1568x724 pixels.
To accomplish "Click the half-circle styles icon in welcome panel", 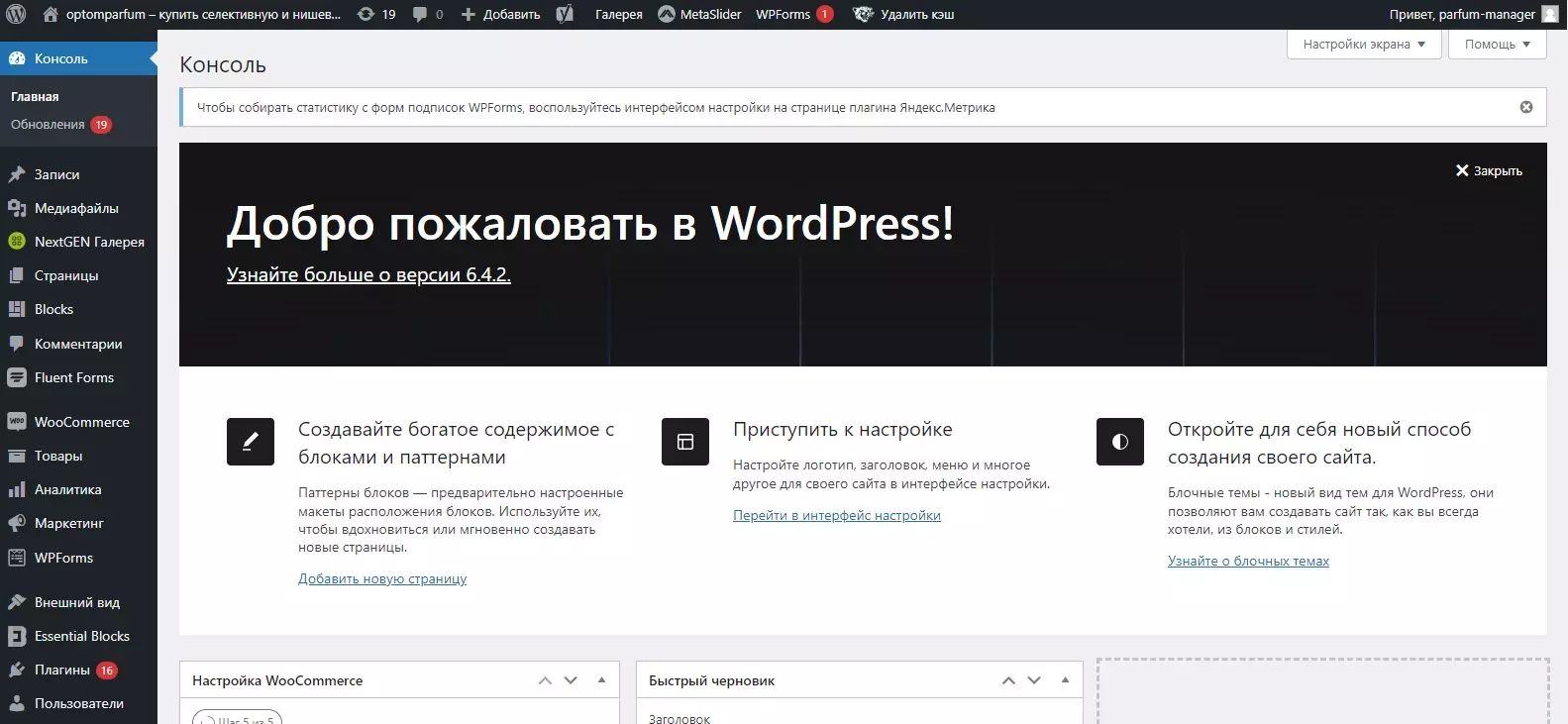I will [1120, 442].
